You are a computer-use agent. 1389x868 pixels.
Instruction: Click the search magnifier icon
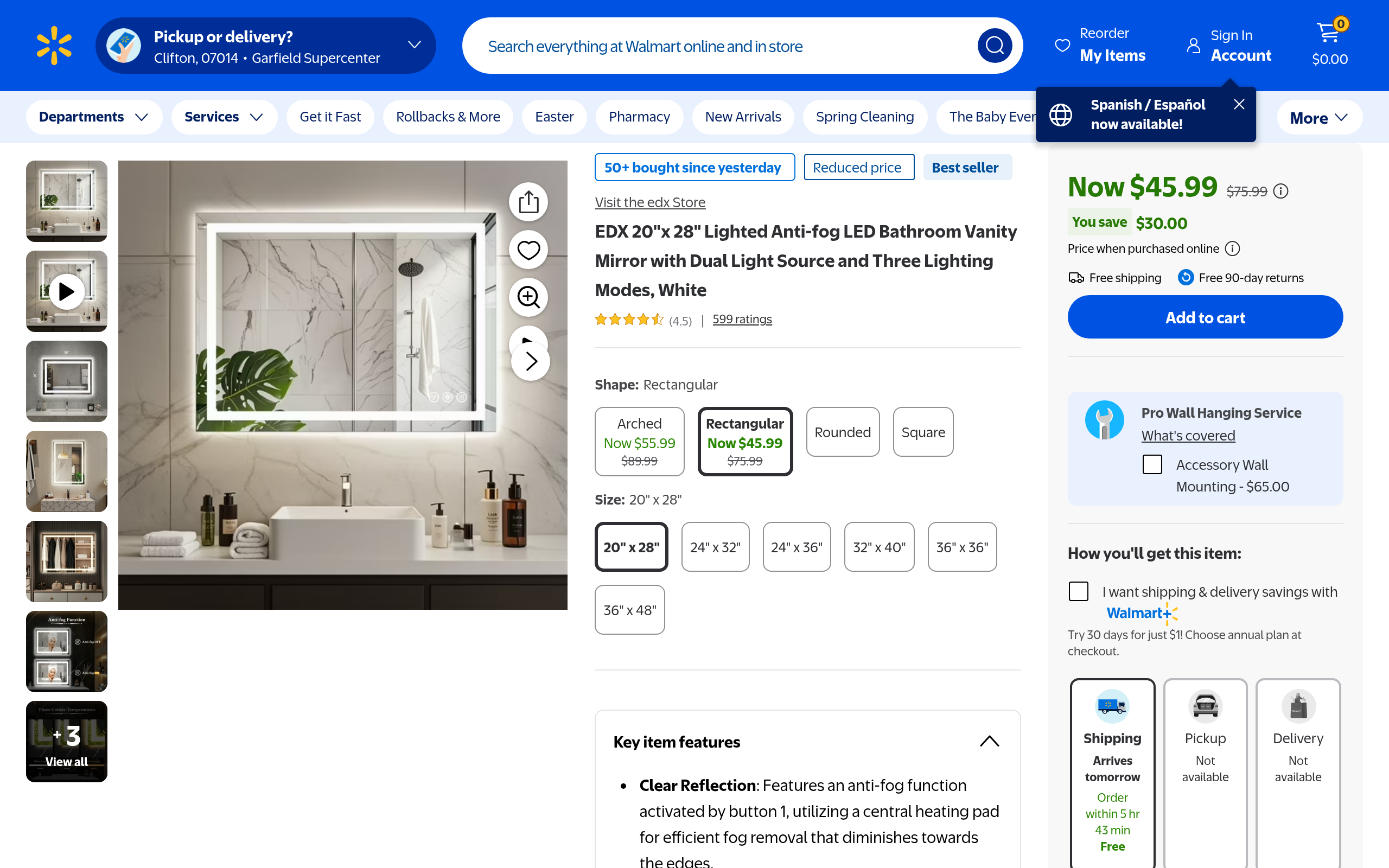pos(995,46)
